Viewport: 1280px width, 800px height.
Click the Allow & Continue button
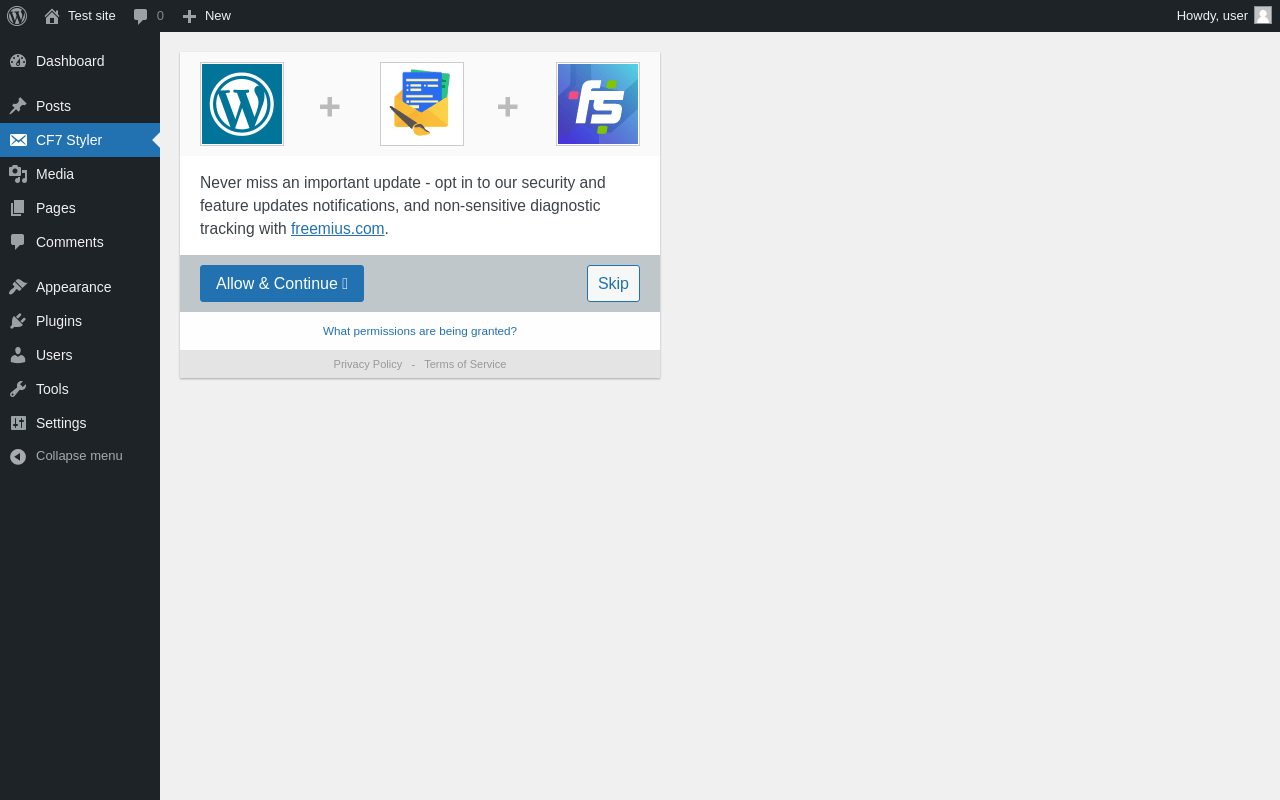[282, 284]
